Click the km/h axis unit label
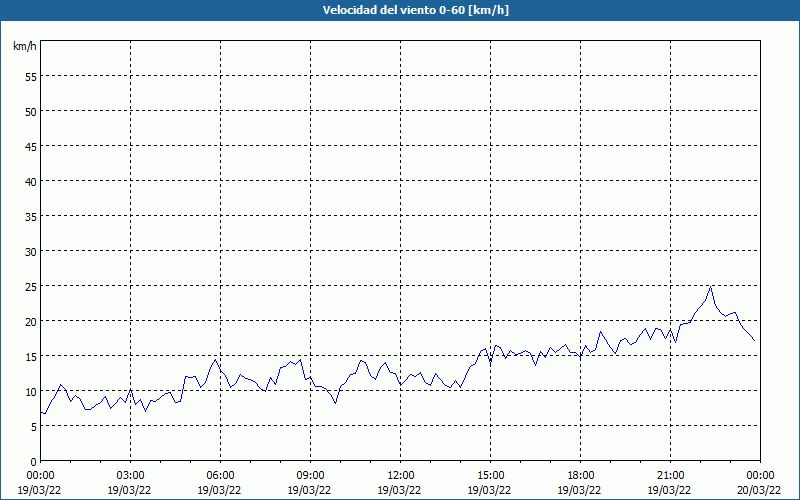This screenshot has width=800, height=500. pos(25,46)
